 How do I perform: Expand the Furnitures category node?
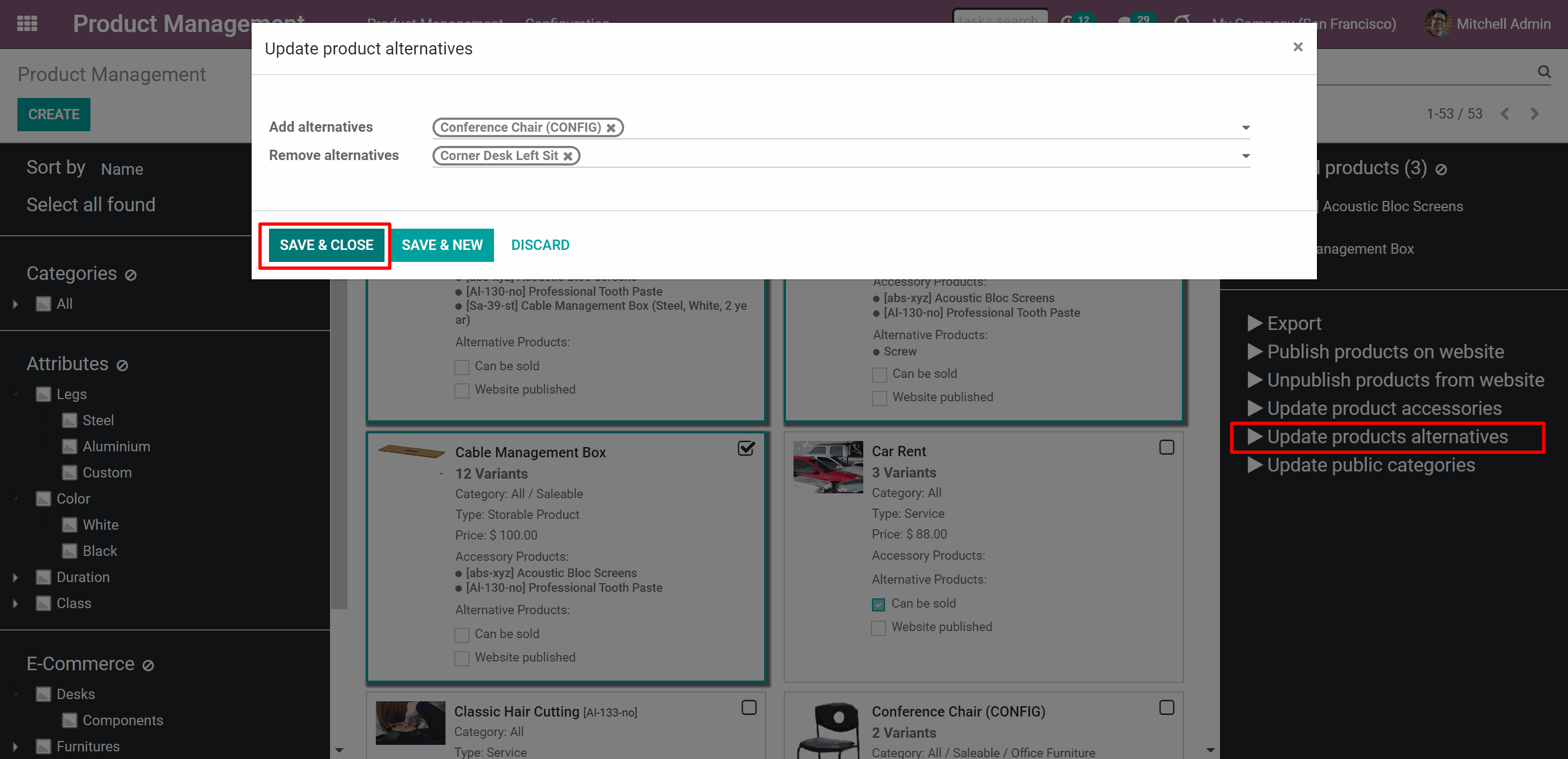coord(15,747)
